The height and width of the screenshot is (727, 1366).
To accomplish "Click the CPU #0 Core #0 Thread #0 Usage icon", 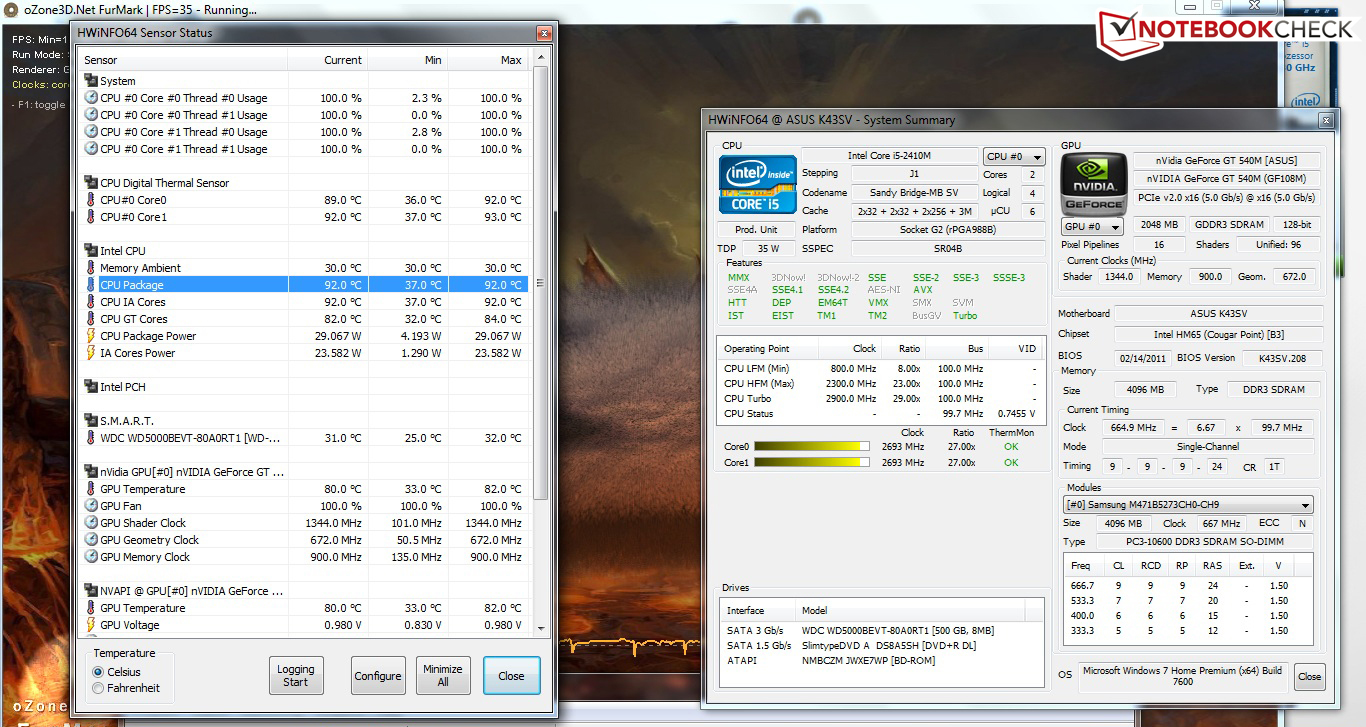I will point(91,98).
